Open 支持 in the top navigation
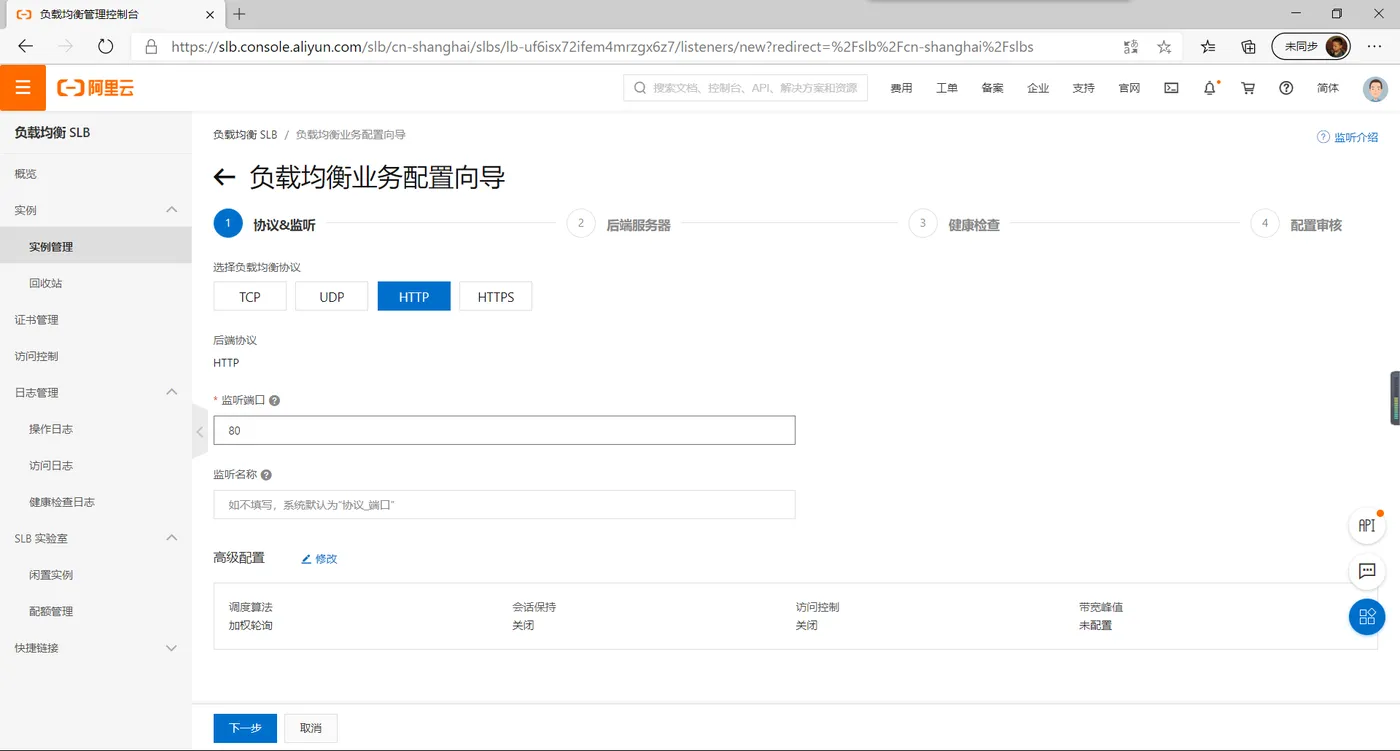This screenshot has height=751, width=1400. [1084, 88]
